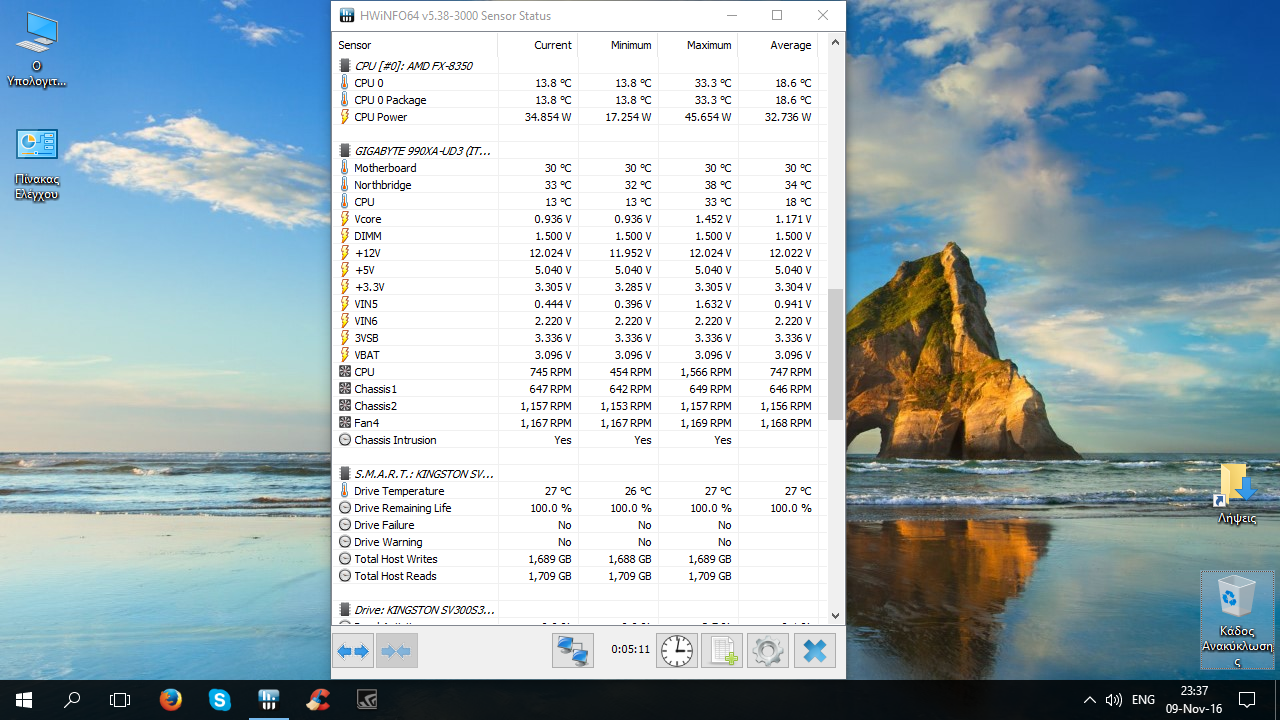Open taskbar search magnifier
This screenshot has width=1280, height=720.
click(72, 700)
